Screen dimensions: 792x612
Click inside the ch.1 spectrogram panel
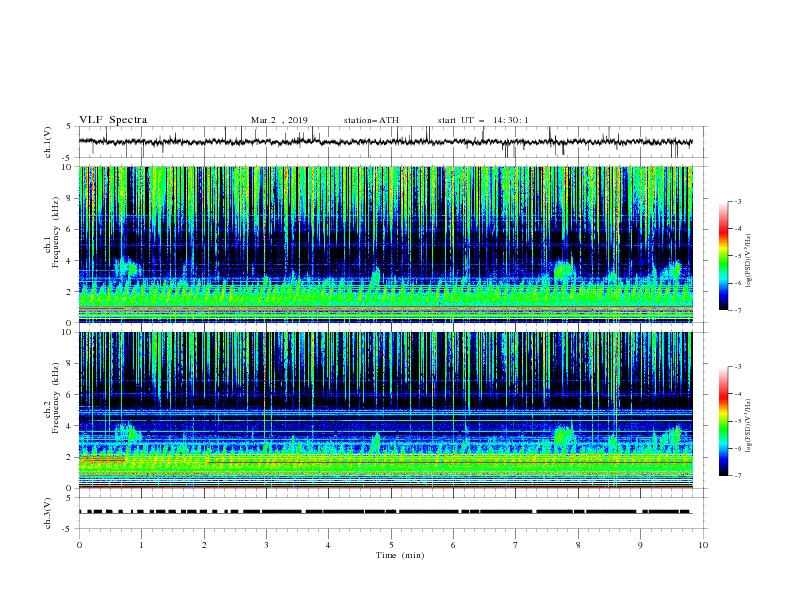[x=385, y=244]
